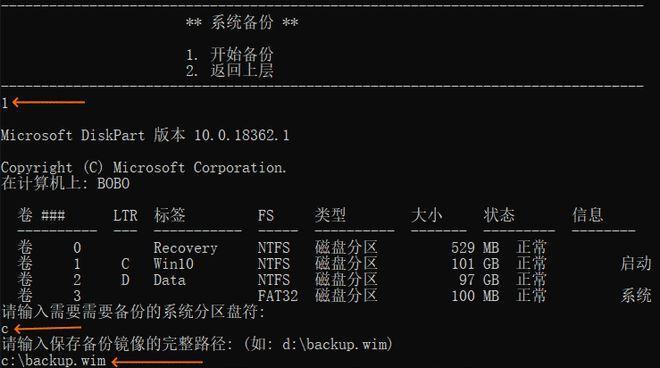
Task: Click the '状态' column header
Action: click(499, 215)
